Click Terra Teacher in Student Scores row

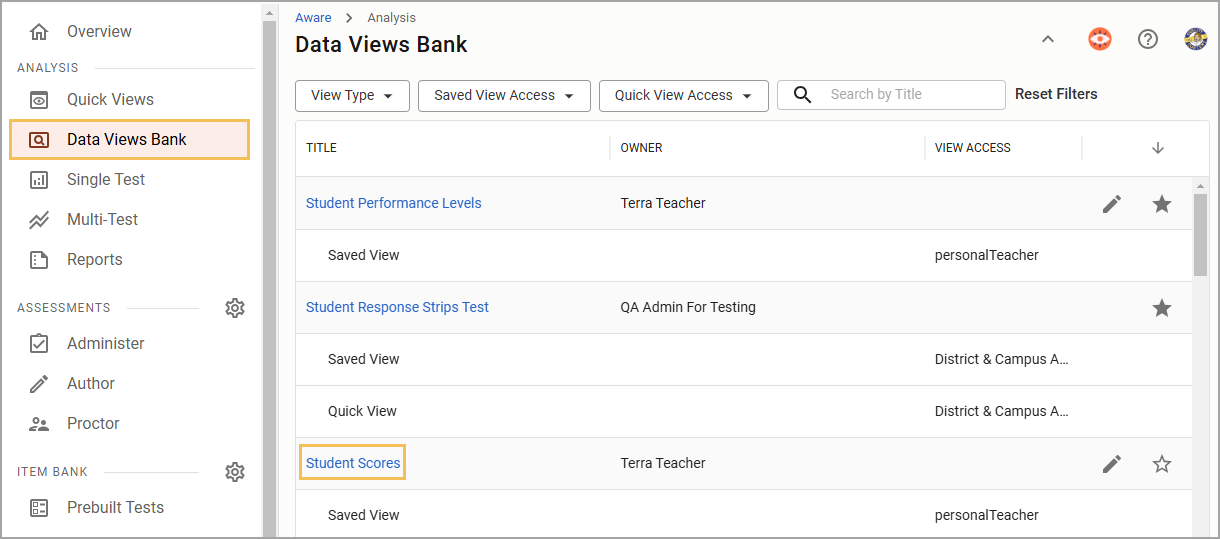pos(663,463)
